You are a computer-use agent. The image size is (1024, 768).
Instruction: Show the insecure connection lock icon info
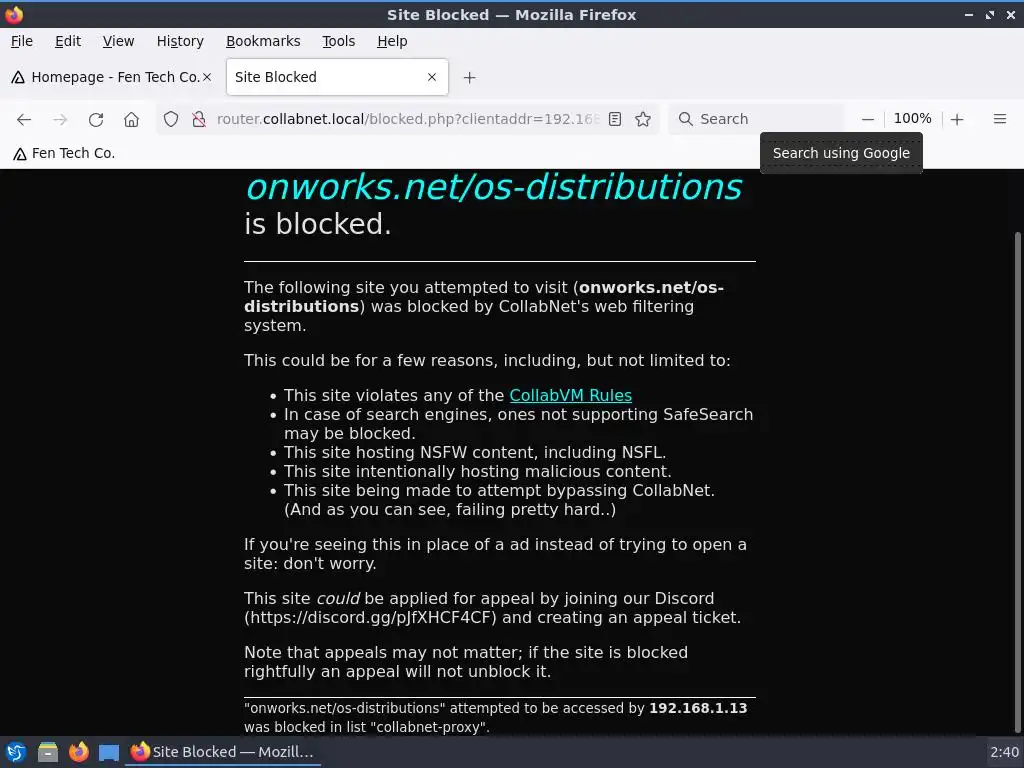point(199,120)
